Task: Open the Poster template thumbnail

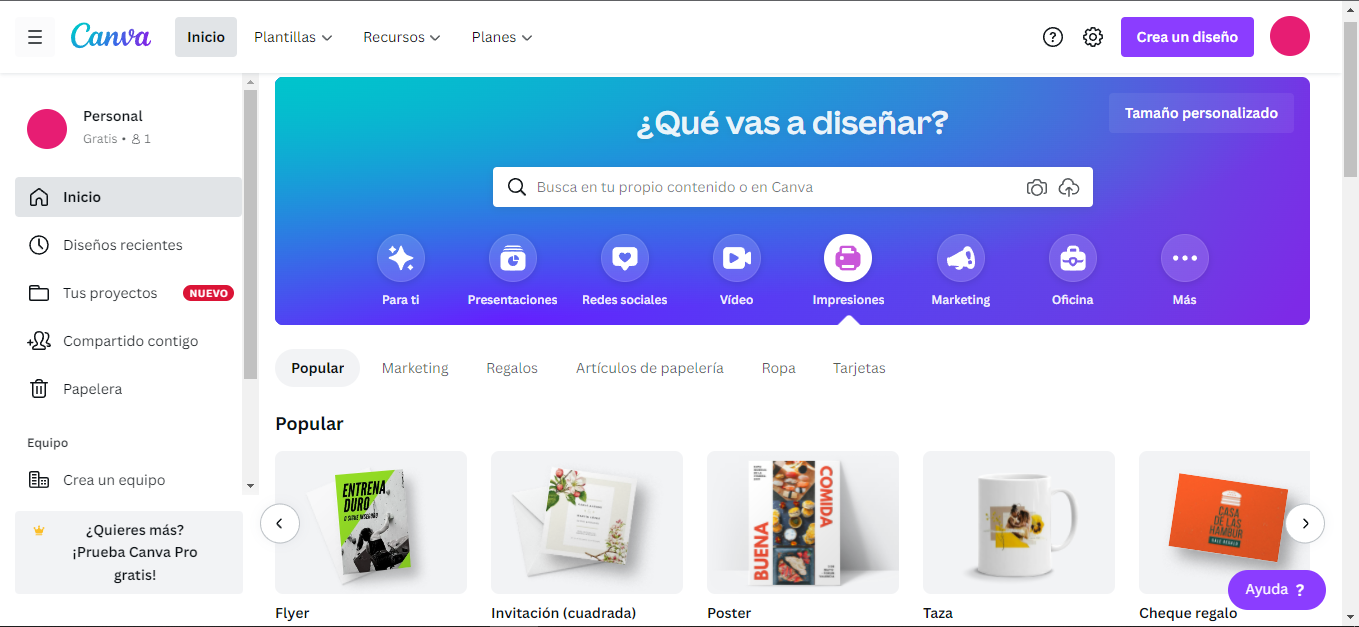Action: (x=803, y=523)
